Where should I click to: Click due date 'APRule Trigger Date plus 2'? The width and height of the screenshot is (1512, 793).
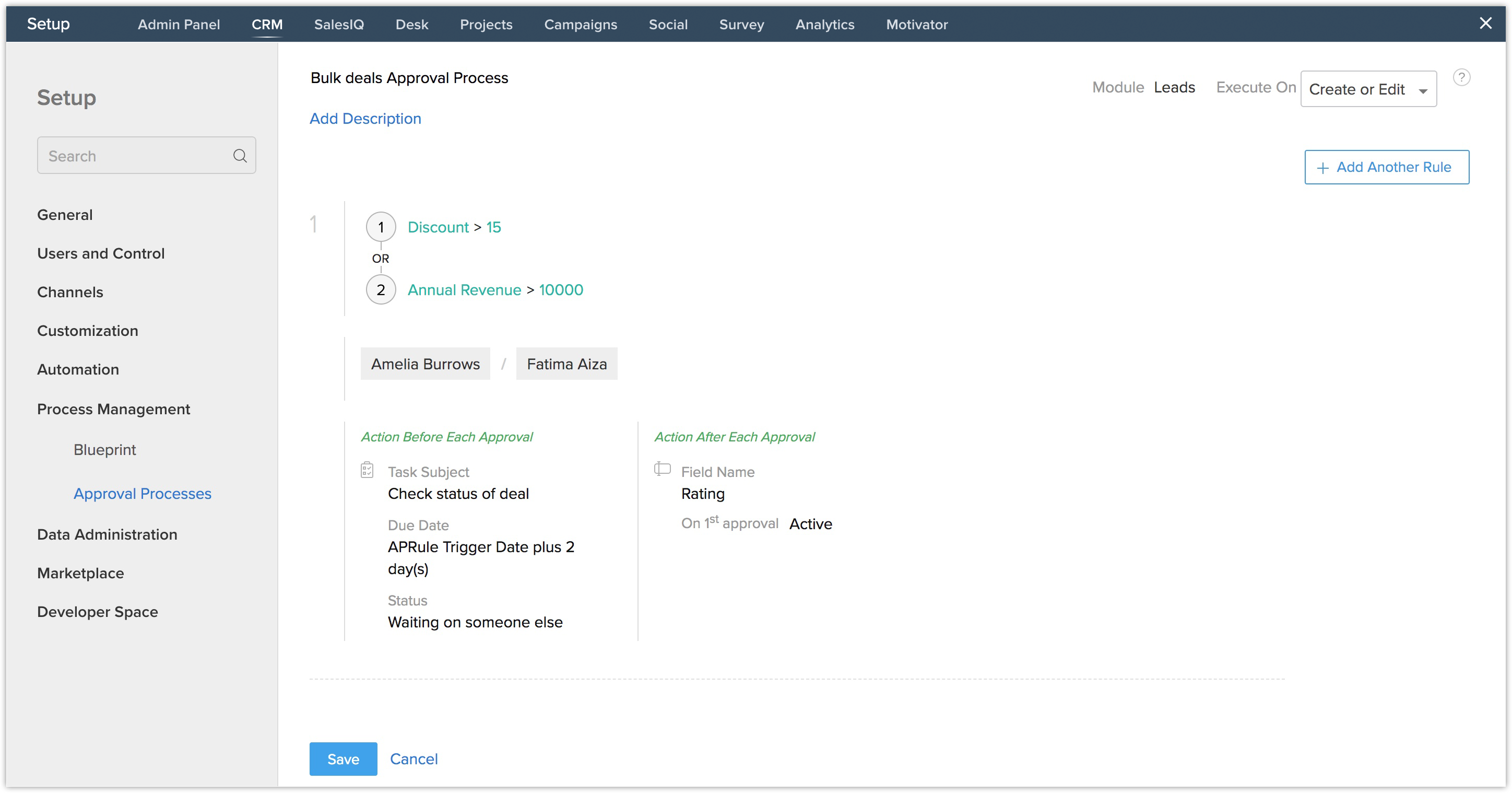click(x=481, y=547)
